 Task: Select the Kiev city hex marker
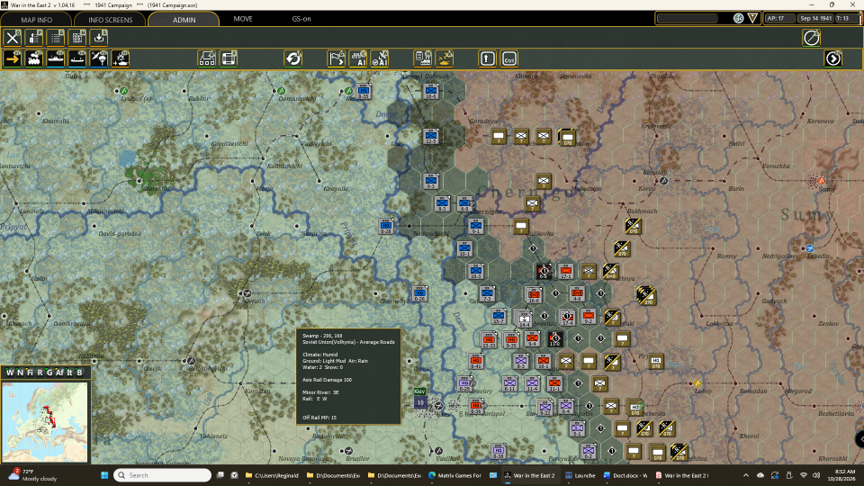420,402
